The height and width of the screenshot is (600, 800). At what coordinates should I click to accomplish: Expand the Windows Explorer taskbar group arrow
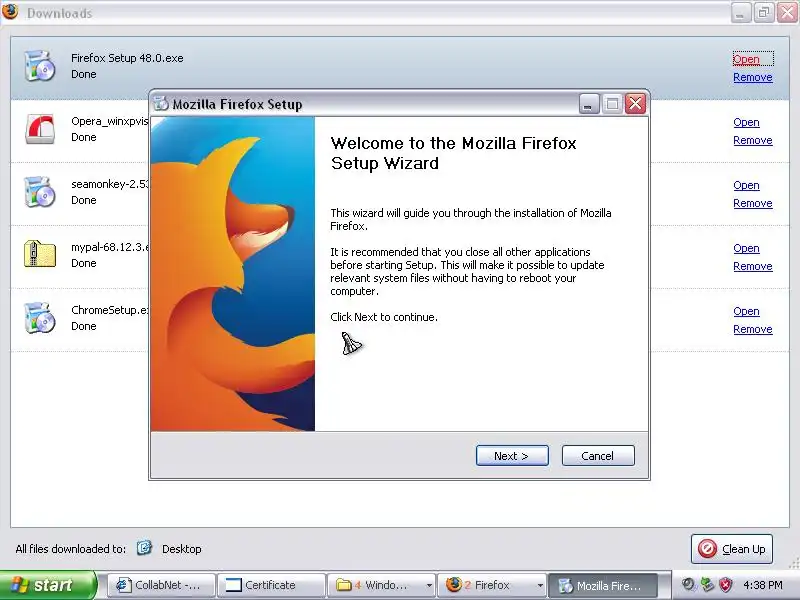(x=429, y=586)
